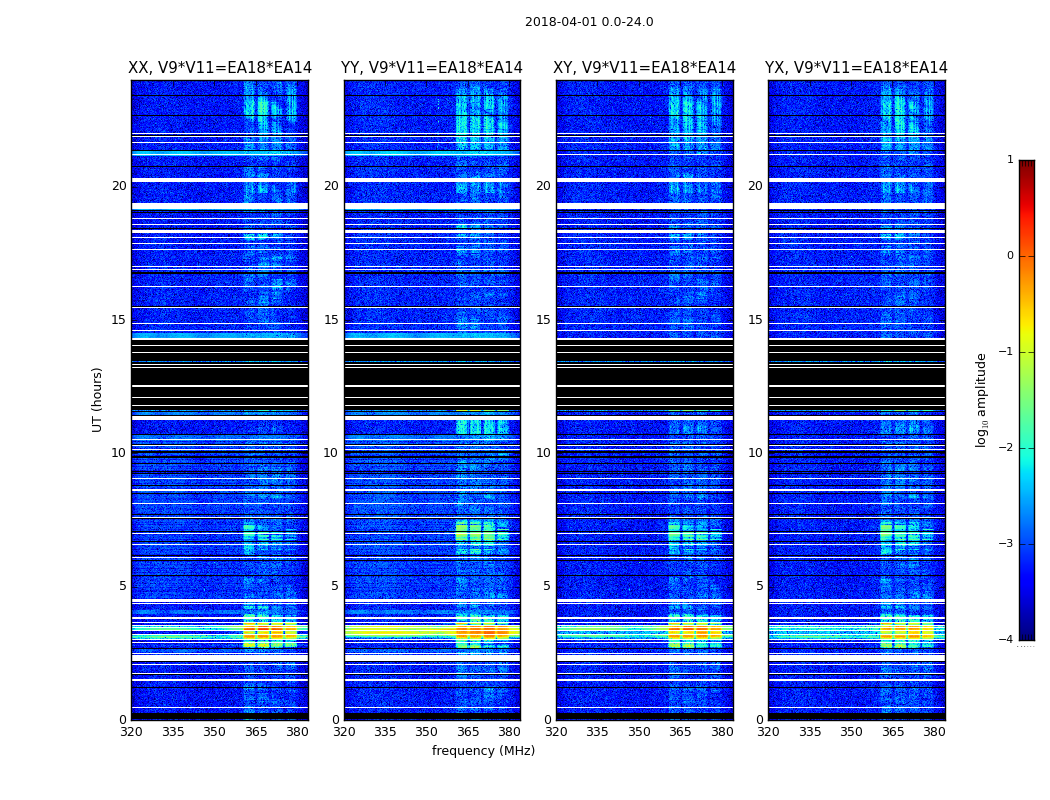Click the XY, V9*V11=EA18*EA14 panel title
This screenshot has height=800, width=1050.
click(x=644, y=68)
